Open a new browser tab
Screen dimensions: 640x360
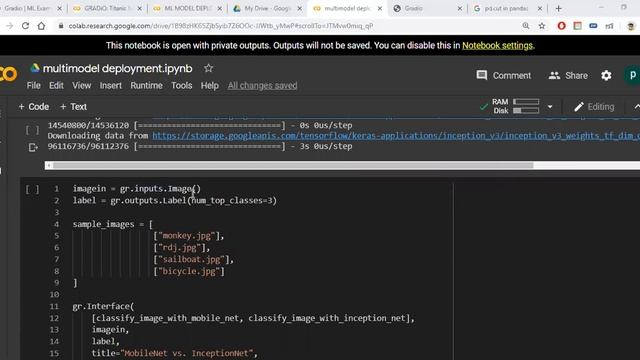click(x=558, y=8)
